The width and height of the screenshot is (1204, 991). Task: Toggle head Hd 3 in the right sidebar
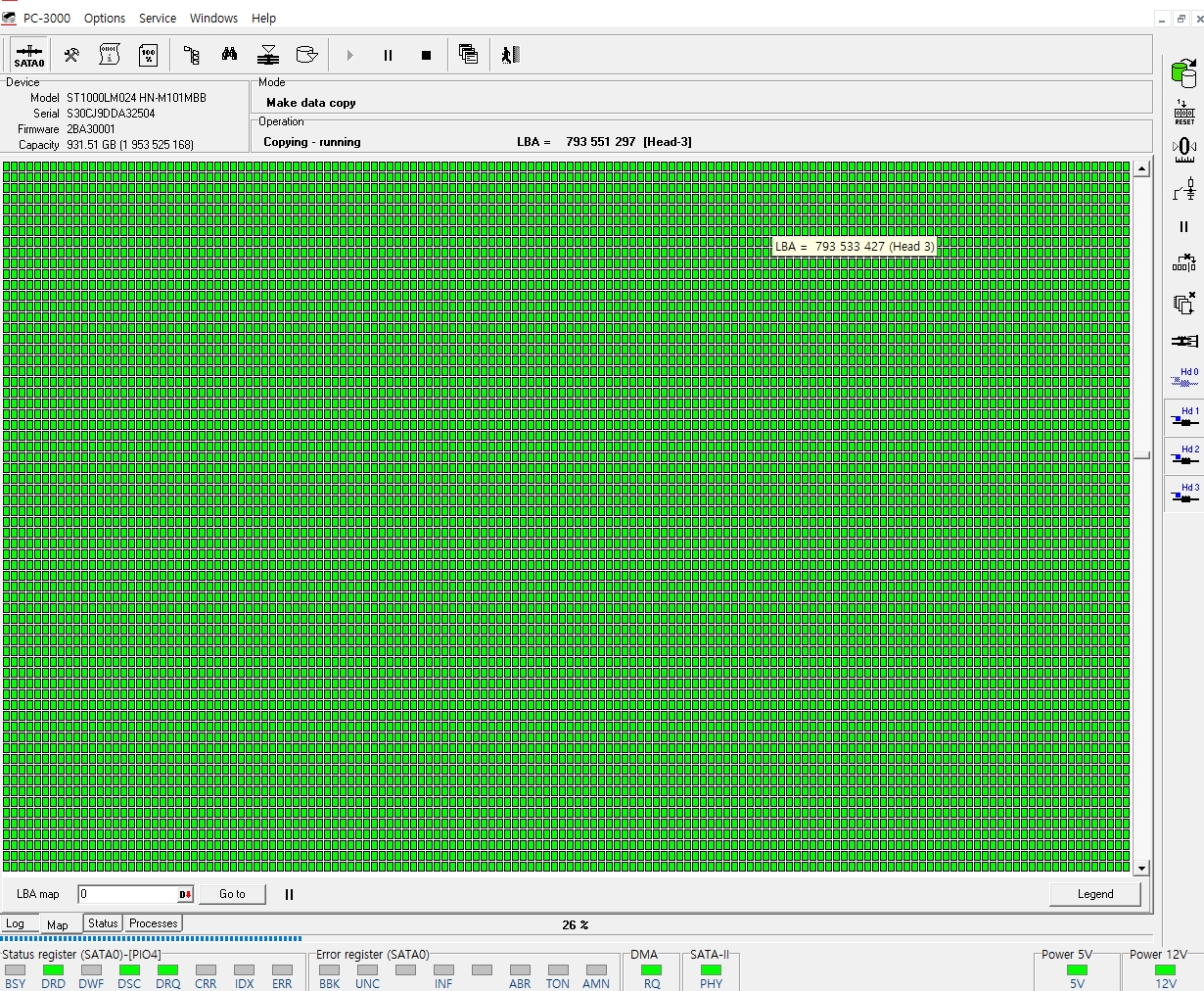[1184, 495]
